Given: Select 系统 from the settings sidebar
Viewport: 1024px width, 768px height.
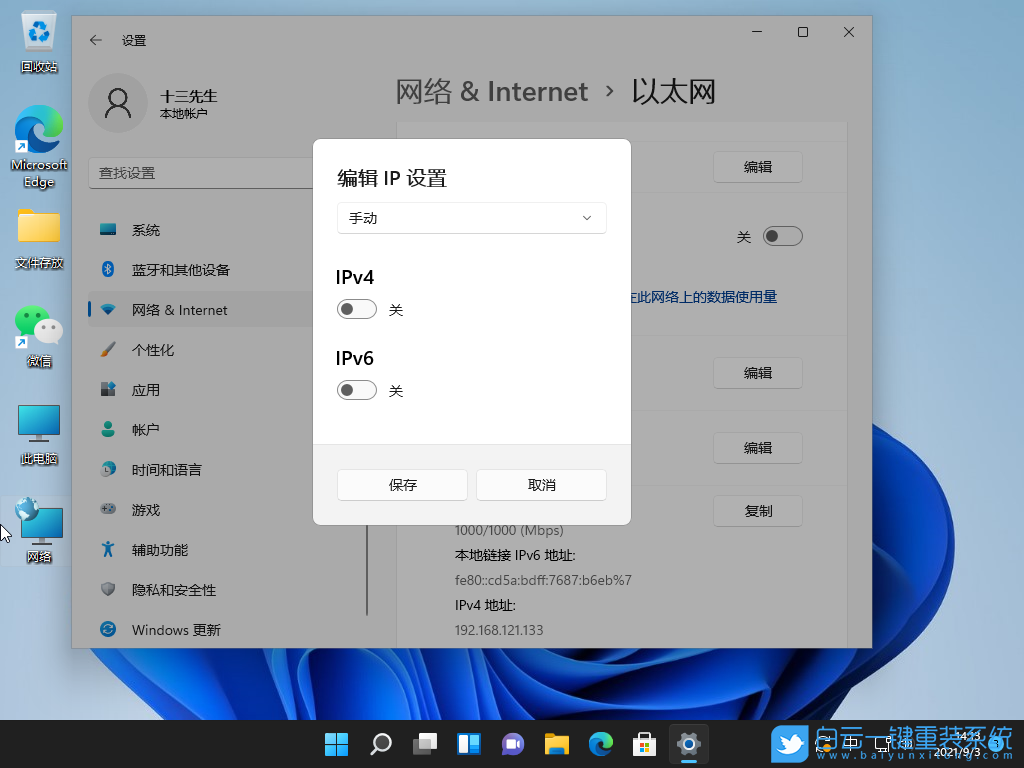Looking at the screenshot, I should (x=146, y=229).
